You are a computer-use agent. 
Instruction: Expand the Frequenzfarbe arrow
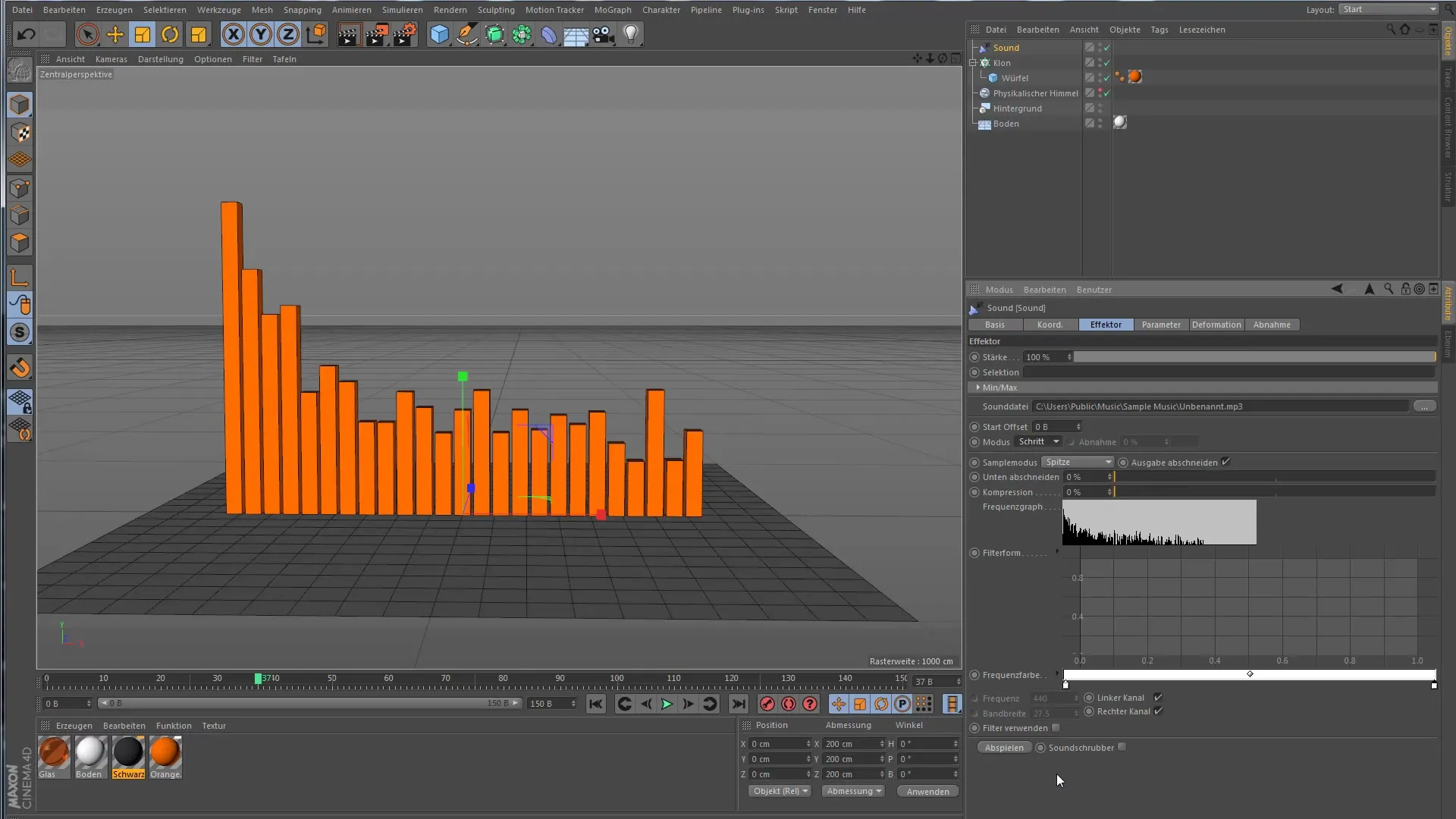[1057, 674]
